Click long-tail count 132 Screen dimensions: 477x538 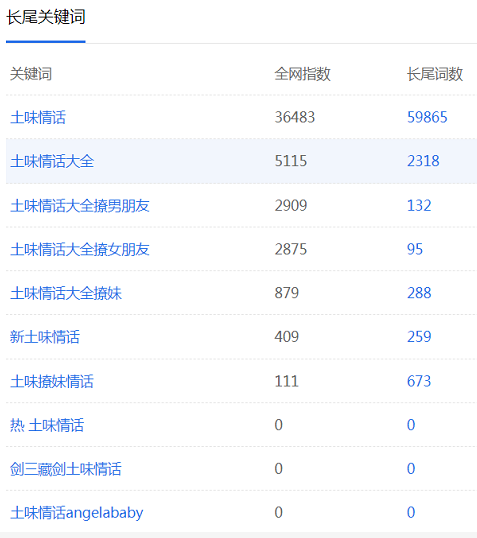pyautogui.click(x=419, y=206)
